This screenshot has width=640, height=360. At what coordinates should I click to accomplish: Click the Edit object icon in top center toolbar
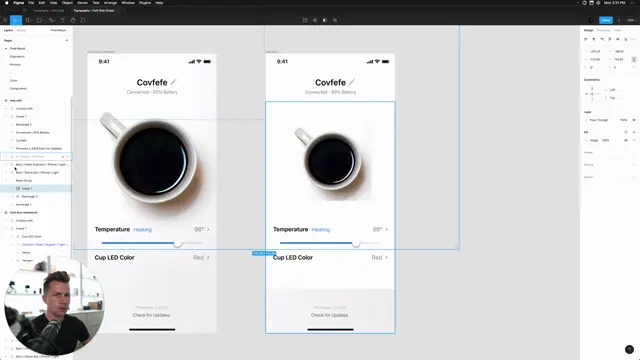[305, 20]
